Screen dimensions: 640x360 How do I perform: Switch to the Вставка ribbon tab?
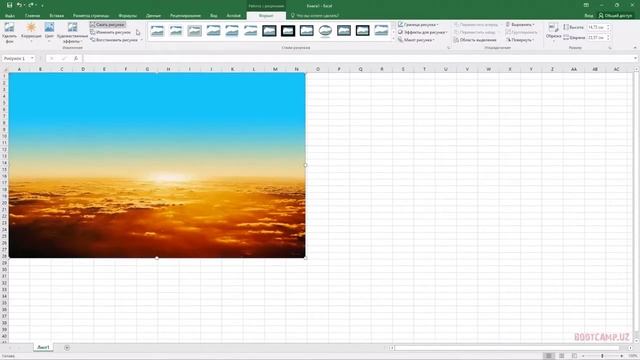(x=56, y=16)
